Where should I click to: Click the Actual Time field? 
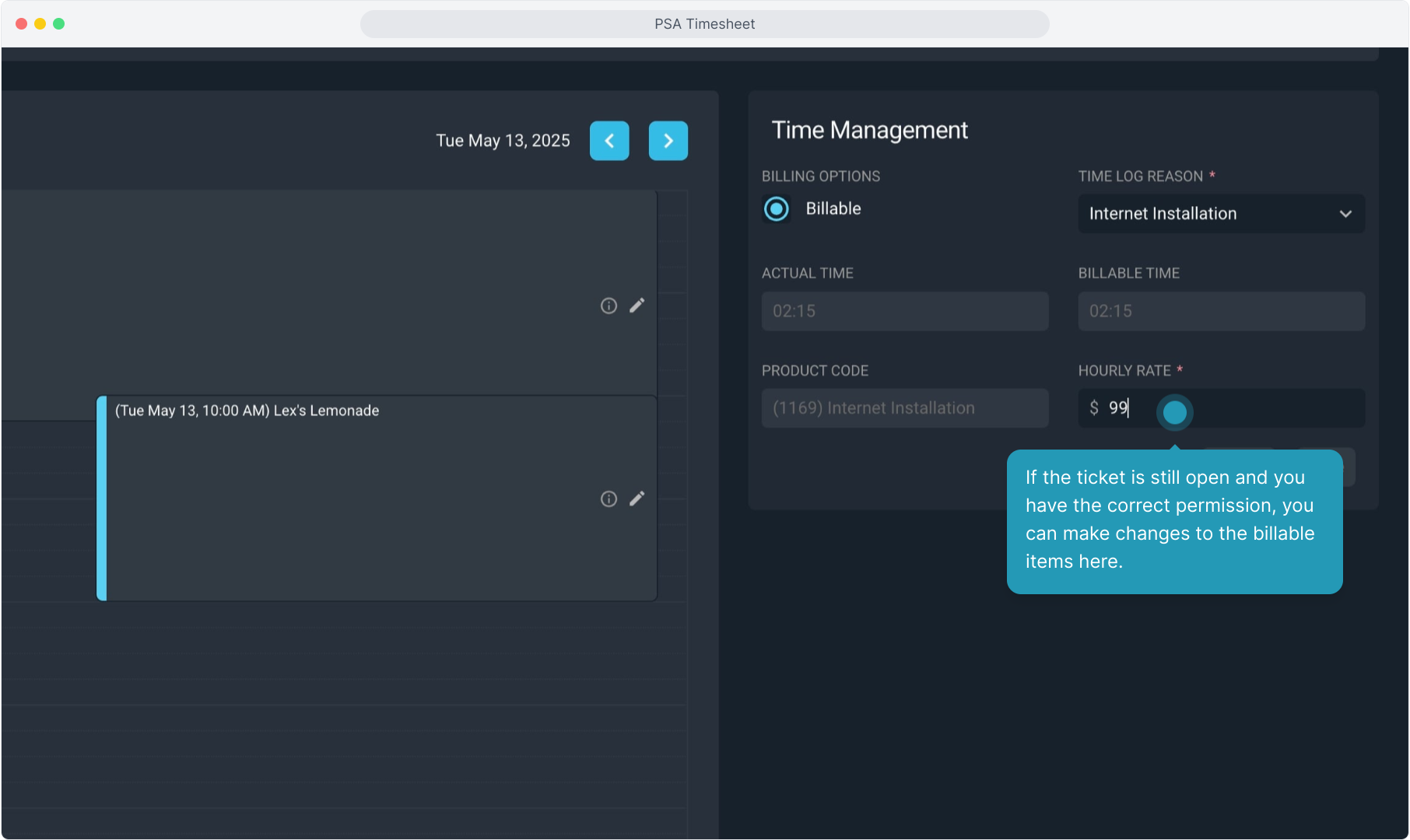(904, 311)
